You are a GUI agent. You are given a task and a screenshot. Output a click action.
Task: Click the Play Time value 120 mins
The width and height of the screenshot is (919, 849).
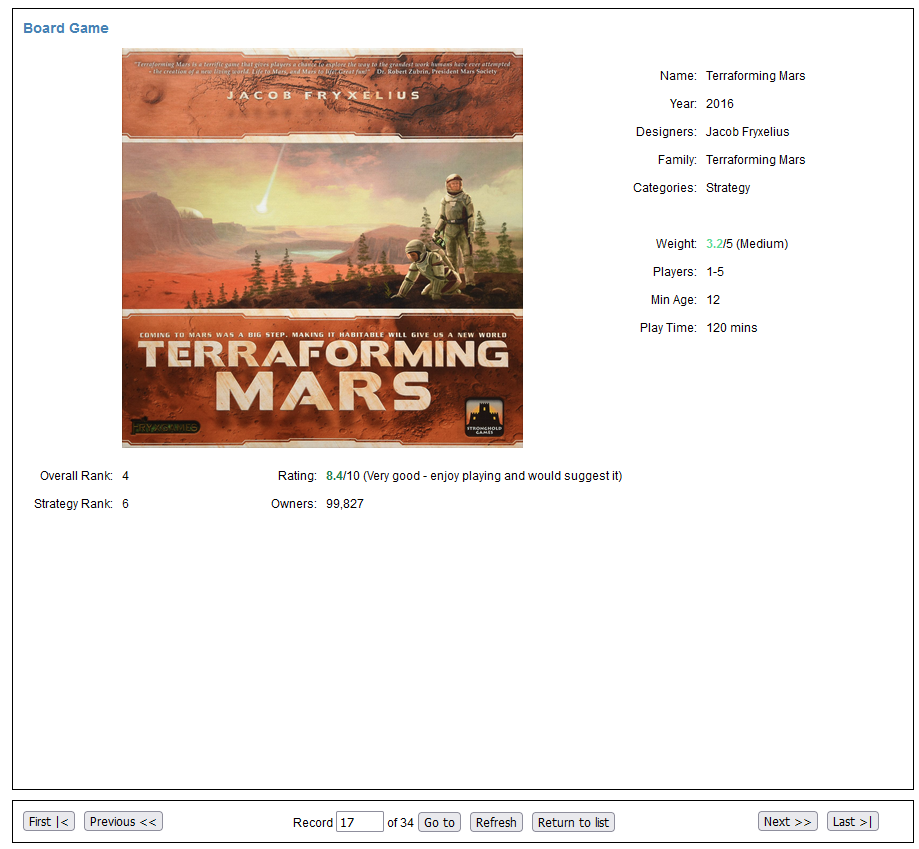click(732, 328)
